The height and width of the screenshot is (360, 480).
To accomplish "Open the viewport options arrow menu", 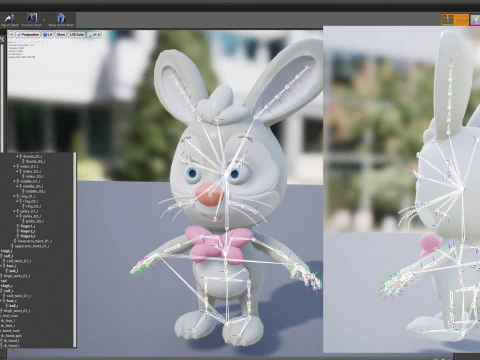I will [11, 34].
